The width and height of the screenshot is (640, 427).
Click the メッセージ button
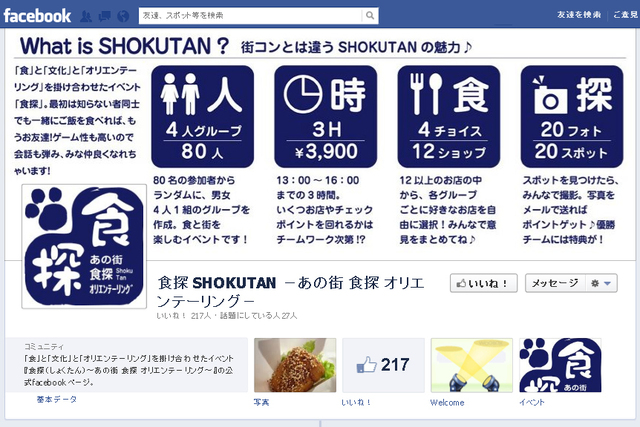pos(555,283)
